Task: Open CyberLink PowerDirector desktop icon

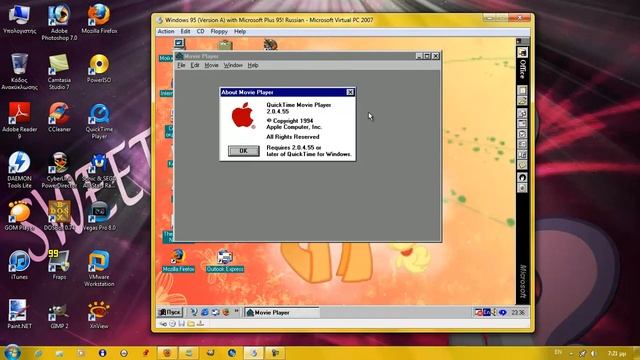Action: [59, 170]
